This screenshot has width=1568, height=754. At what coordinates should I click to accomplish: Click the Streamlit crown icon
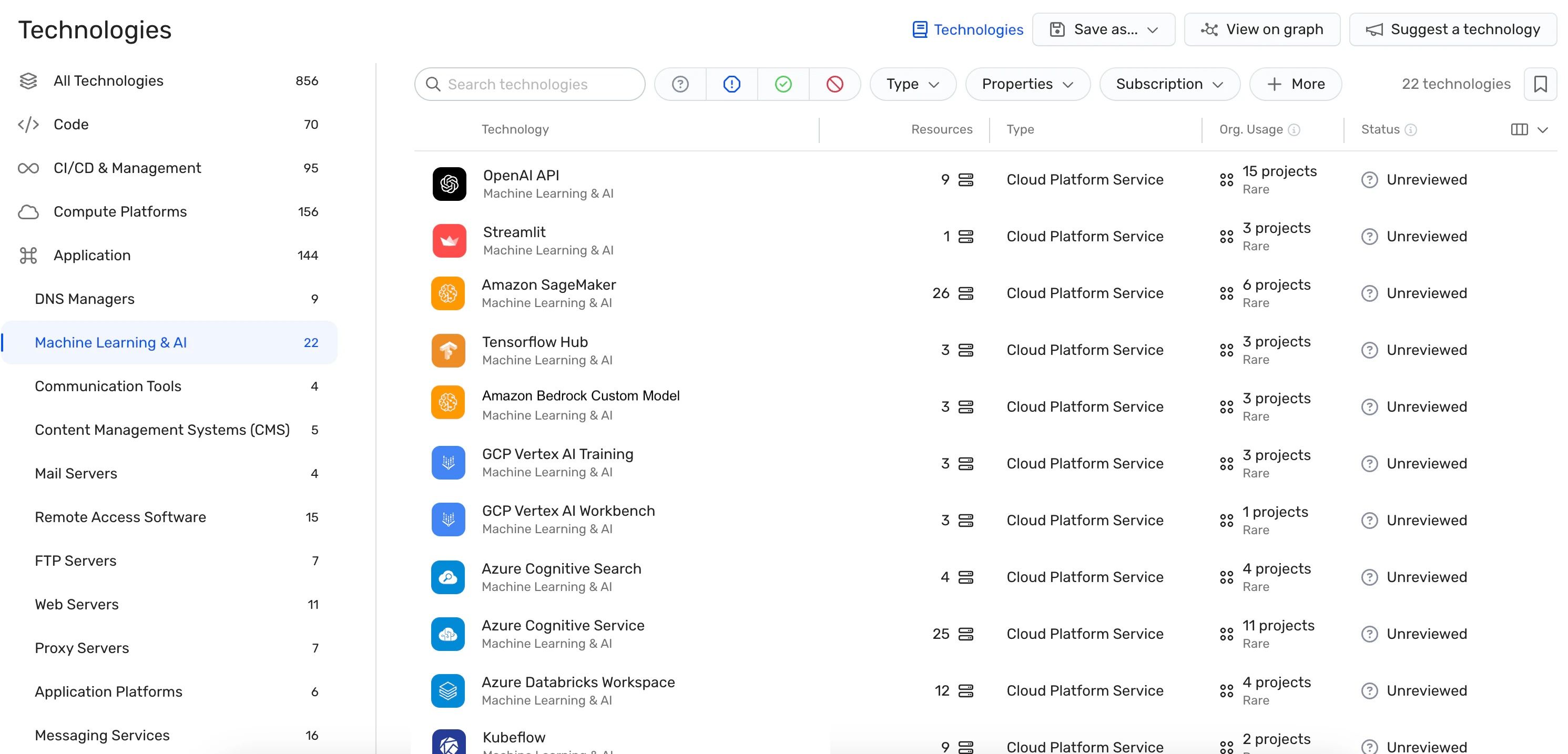449,240
